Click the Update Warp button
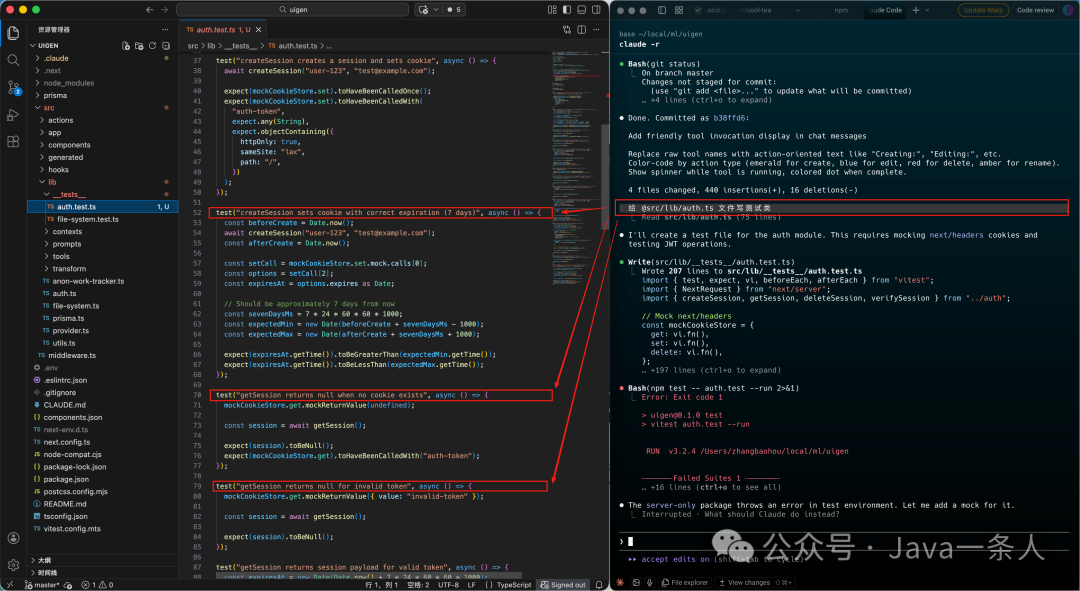Screen dimensions: 1080x591 coord(983,10)
